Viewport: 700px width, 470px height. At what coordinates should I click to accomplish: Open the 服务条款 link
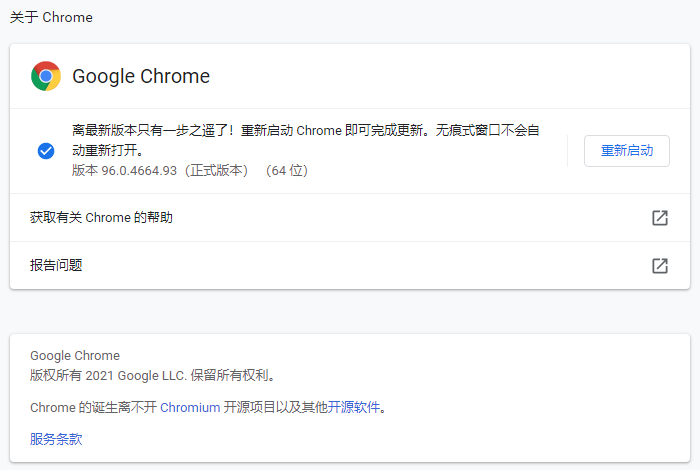tap(56, 439)
